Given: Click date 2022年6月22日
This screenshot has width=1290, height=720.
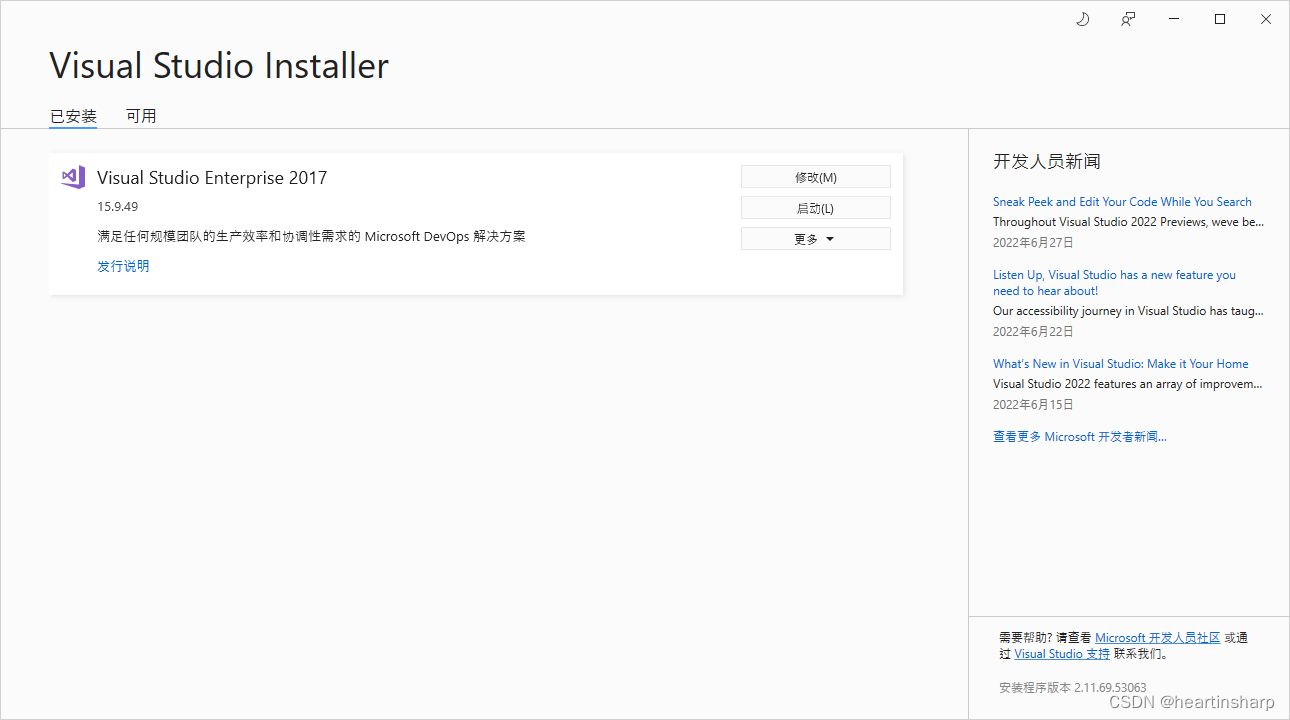Looking at the screenshot, I should [1033, 331].
